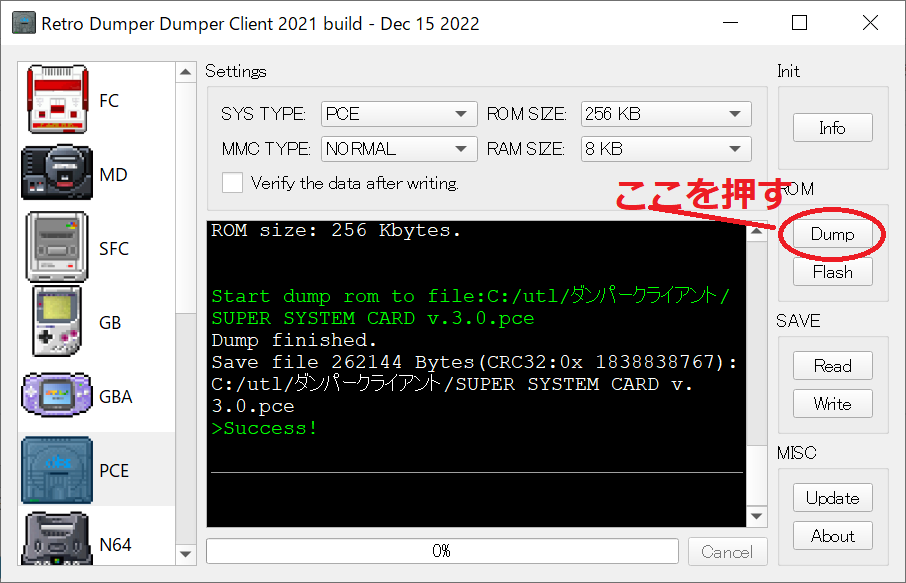Pick the GB Game Boy console icon
The width and height of the screenshot is (906, 583).
57,321
